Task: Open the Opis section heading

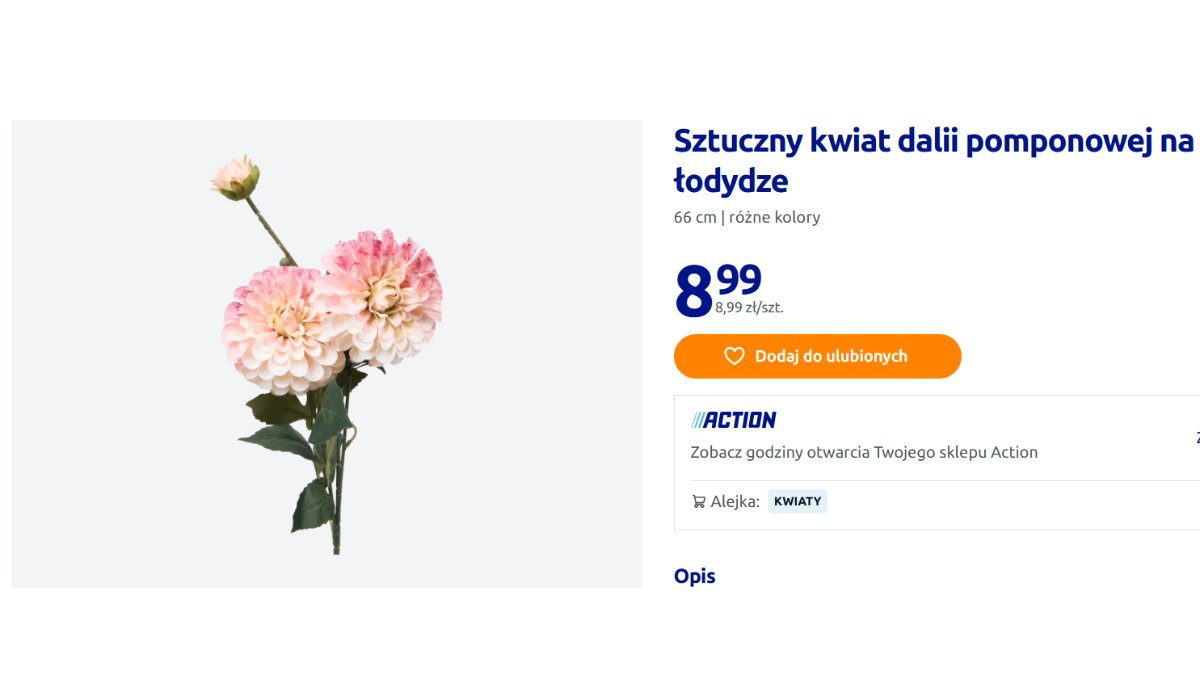Action: (x=695, y=576)
